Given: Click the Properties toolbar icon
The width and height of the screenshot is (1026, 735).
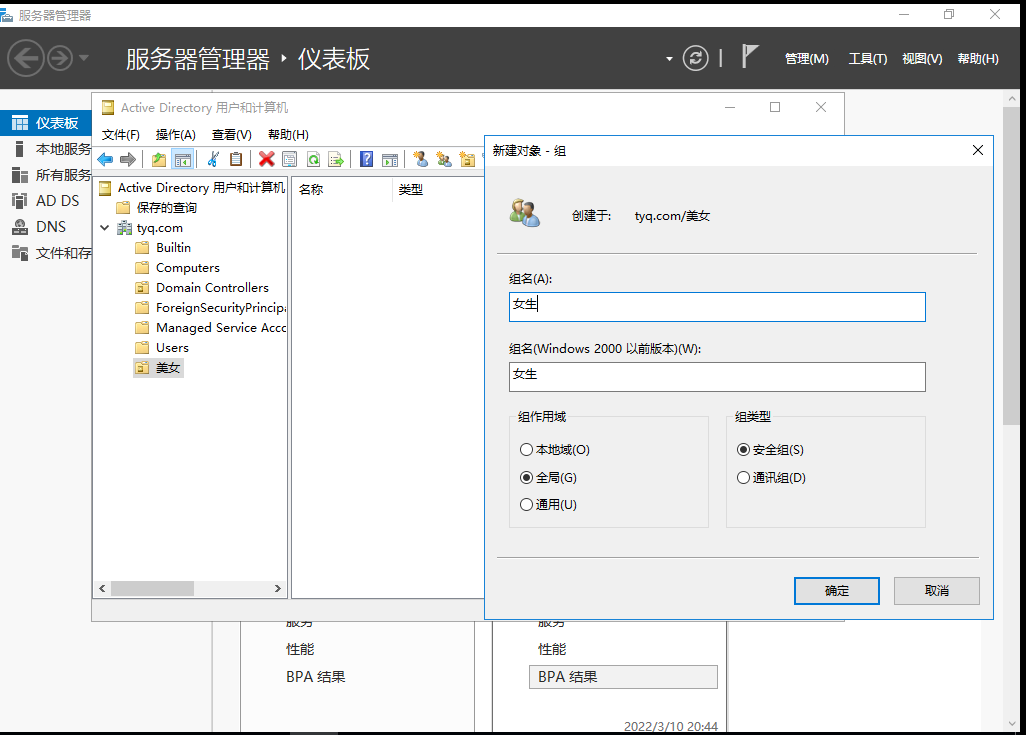Looking at the screenshot, I should tap(289, 159).
